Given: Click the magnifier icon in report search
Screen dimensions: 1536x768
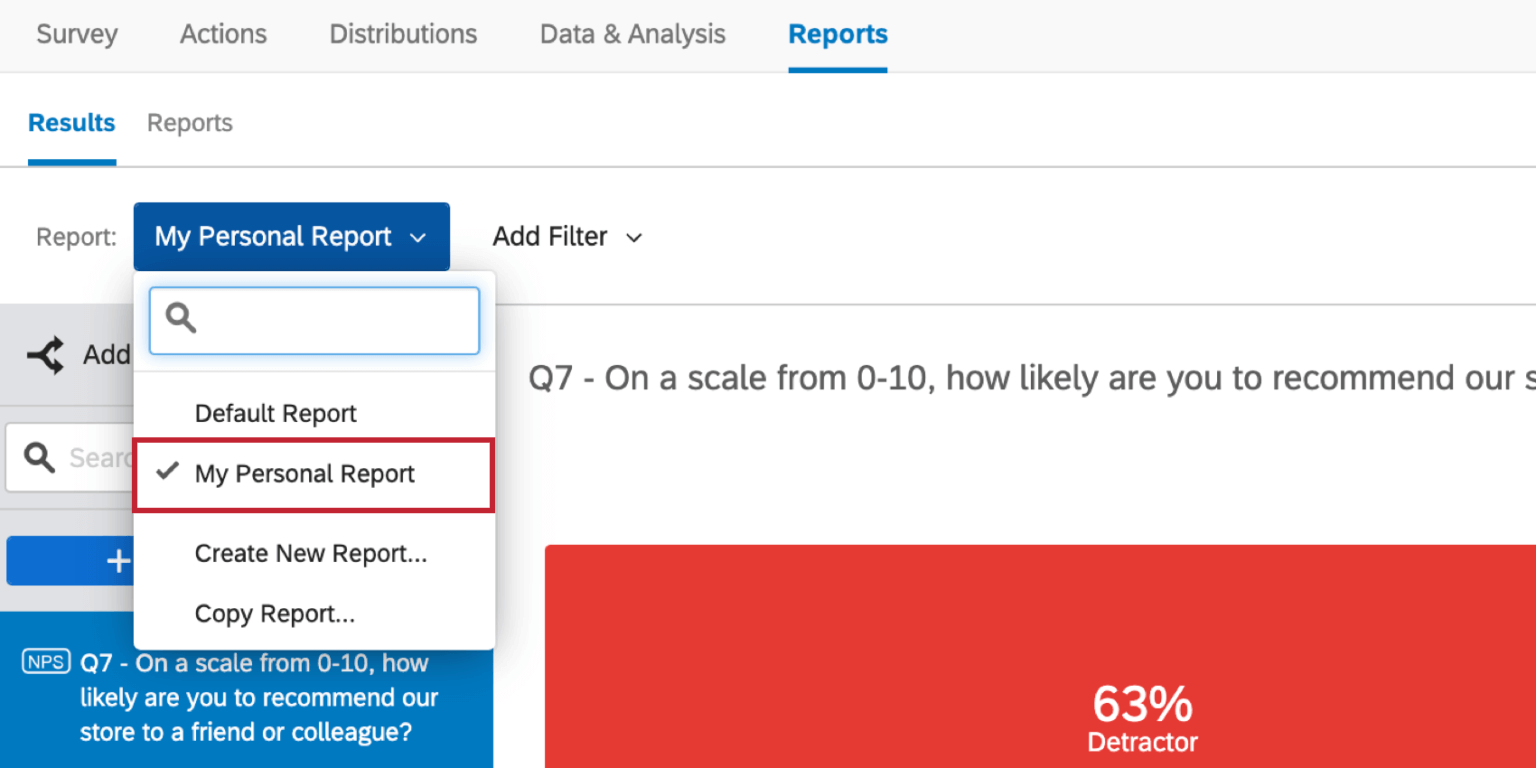Looking at the screenshot, I should tap(180, 318).
